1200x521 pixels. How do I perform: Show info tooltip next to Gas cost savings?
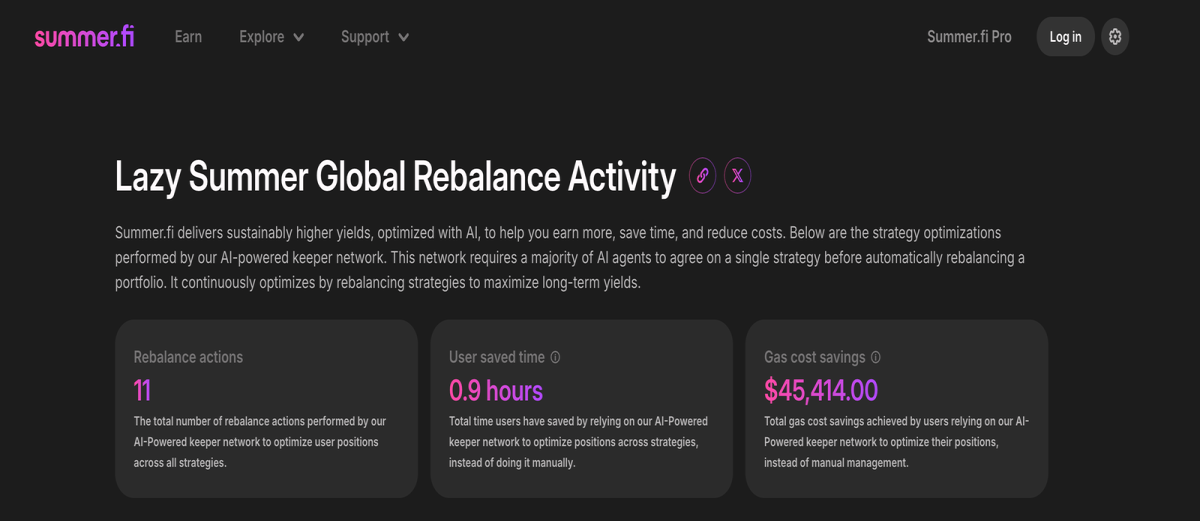click(x=875, y=357)
